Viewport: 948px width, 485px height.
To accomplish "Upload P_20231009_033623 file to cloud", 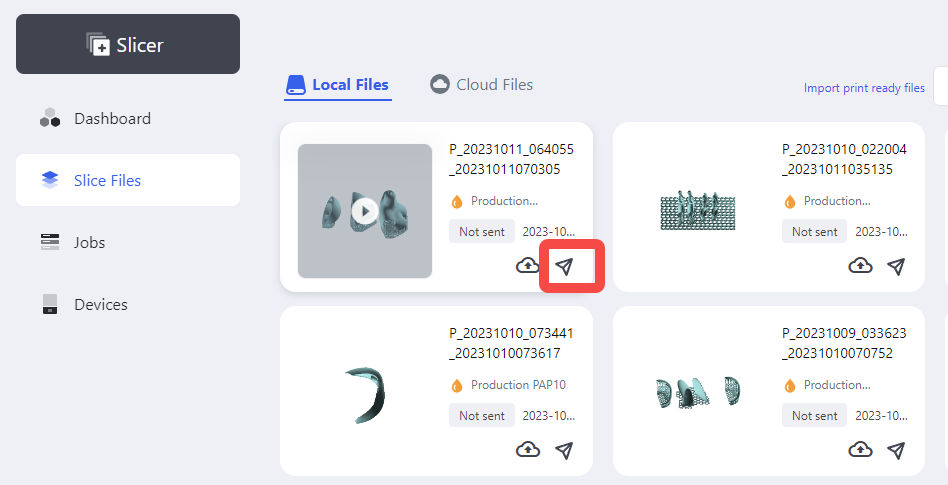I will pos(860,450).
